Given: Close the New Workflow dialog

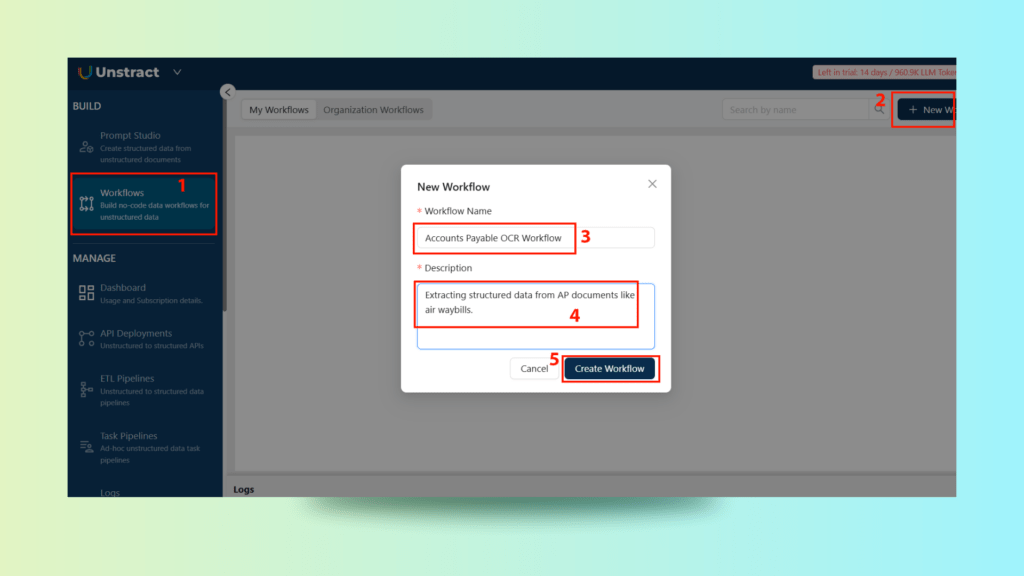Looking at the screenshot, I should 652,184.
